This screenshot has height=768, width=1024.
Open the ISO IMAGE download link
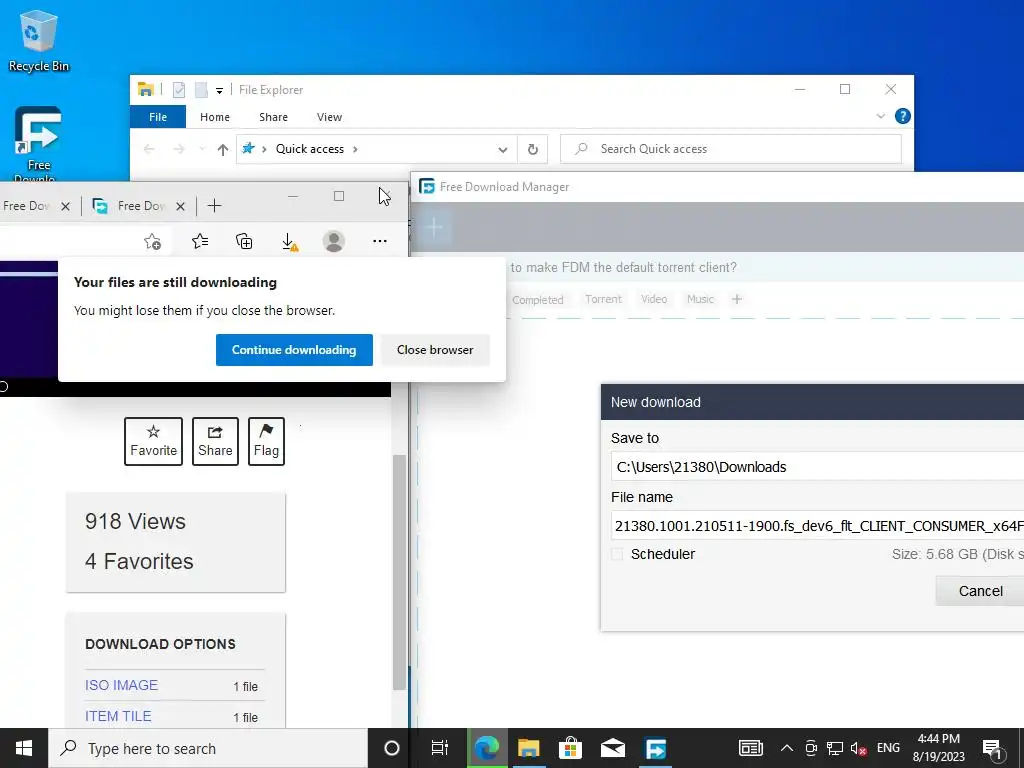(x=121, y=685)
